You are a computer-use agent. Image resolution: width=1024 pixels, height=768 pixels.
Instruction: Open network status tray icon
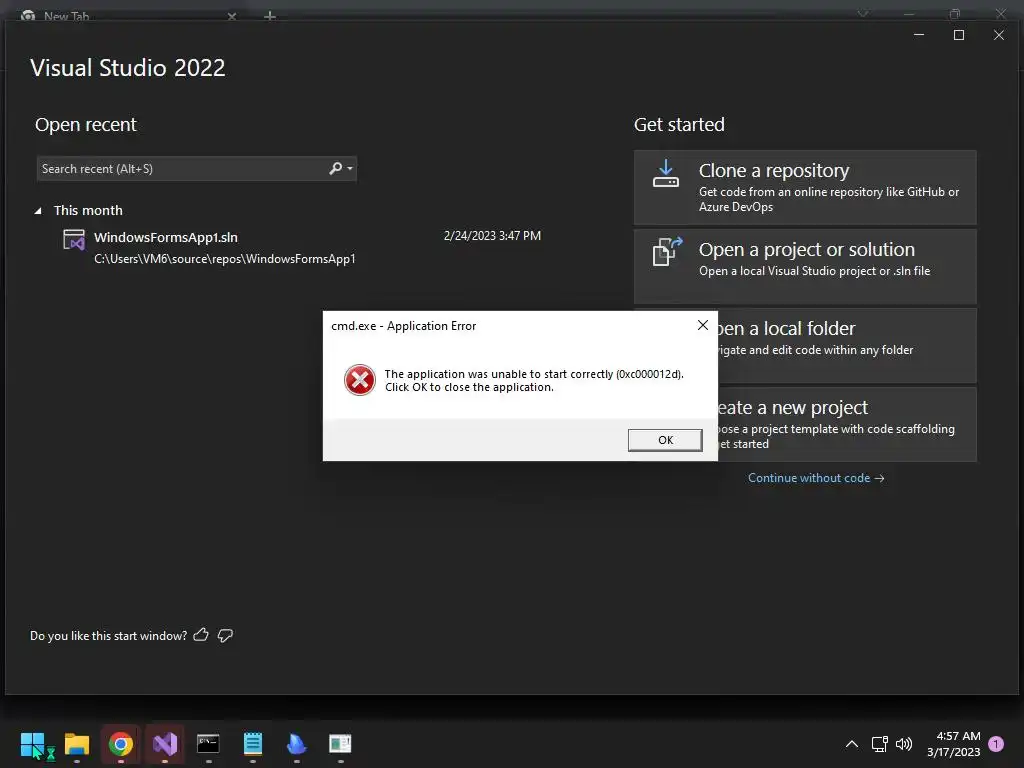coord(879,744)
